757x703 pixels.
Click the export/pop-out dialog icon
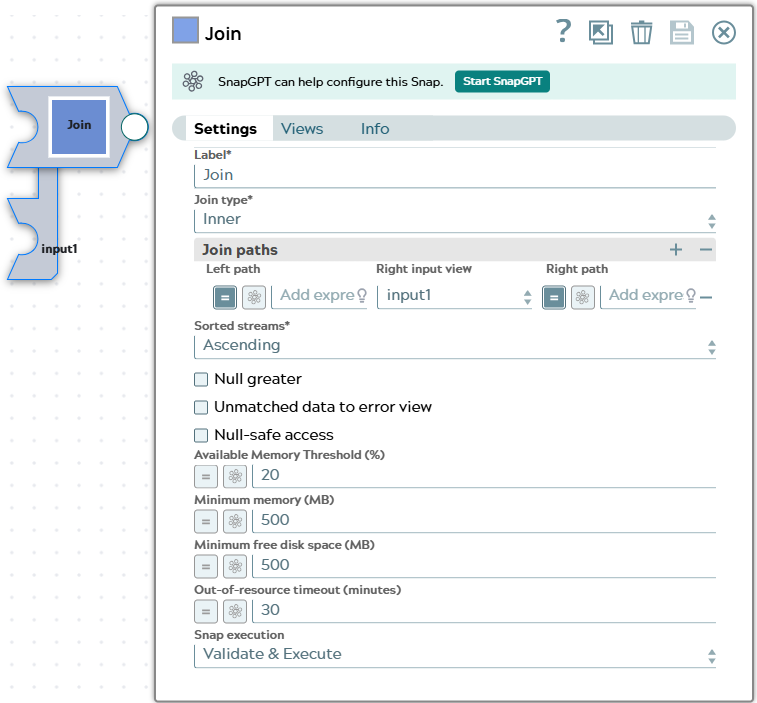tap(601, 33)
